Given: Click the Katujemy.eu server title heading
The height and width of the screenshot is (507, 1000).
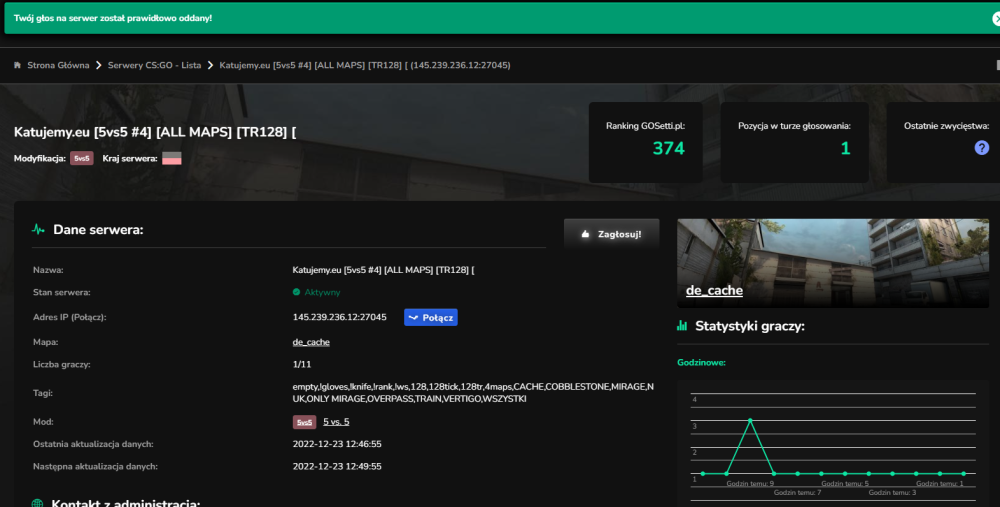Looking at the screenshot, I should 155,132.
